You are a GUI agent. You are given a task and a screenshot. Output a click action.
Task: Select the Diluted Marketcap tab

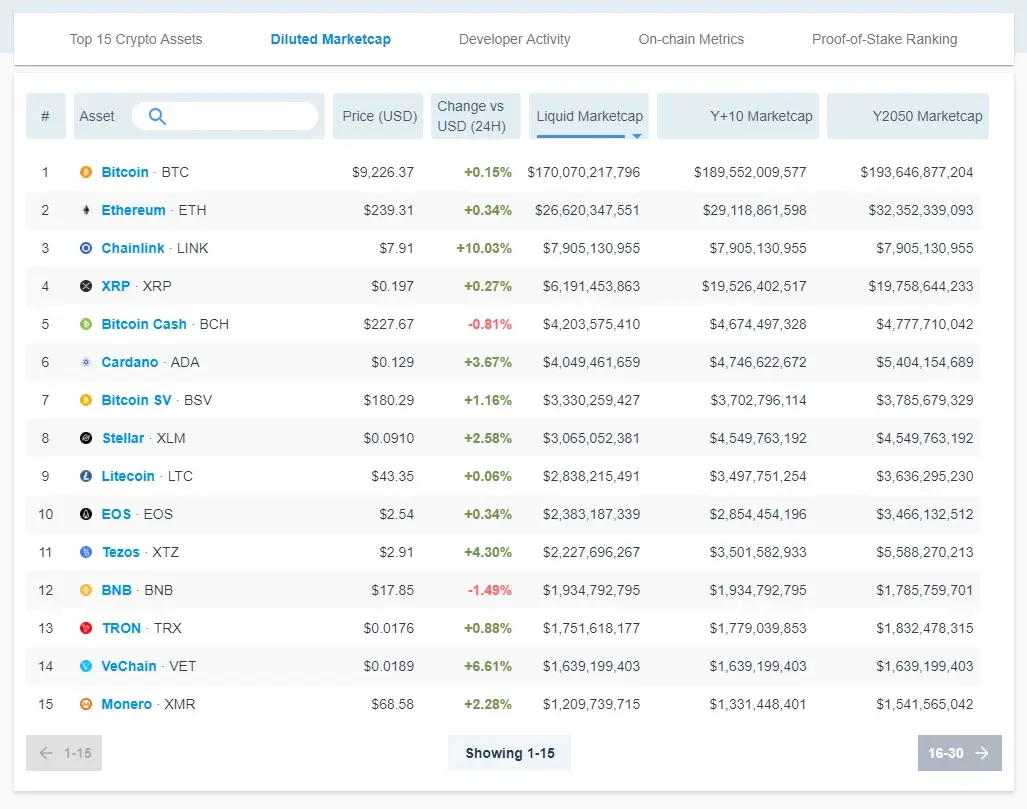pos(331,39)
